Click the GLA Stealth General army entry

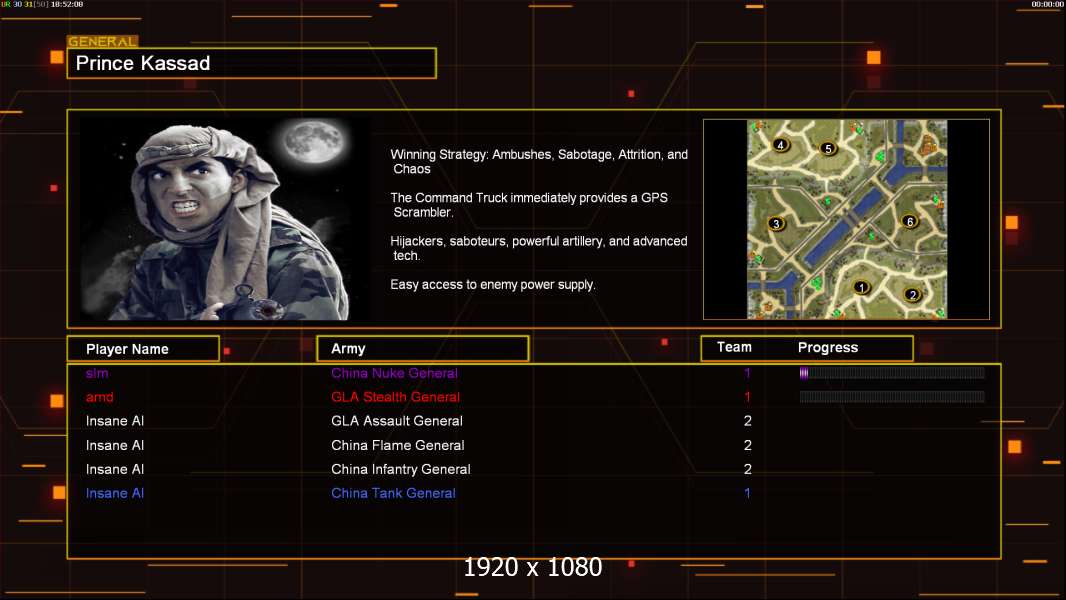click(396, 397)
